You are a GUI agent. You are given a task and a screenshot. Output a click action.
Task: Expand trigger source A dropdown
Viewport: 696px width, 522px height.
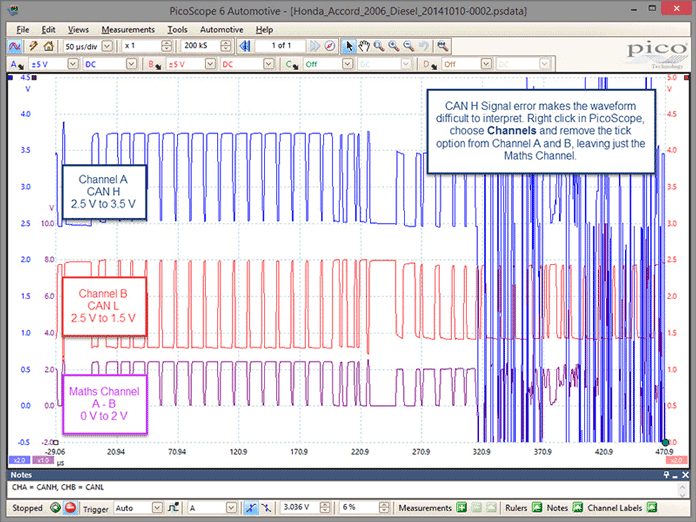click(231, 507)
